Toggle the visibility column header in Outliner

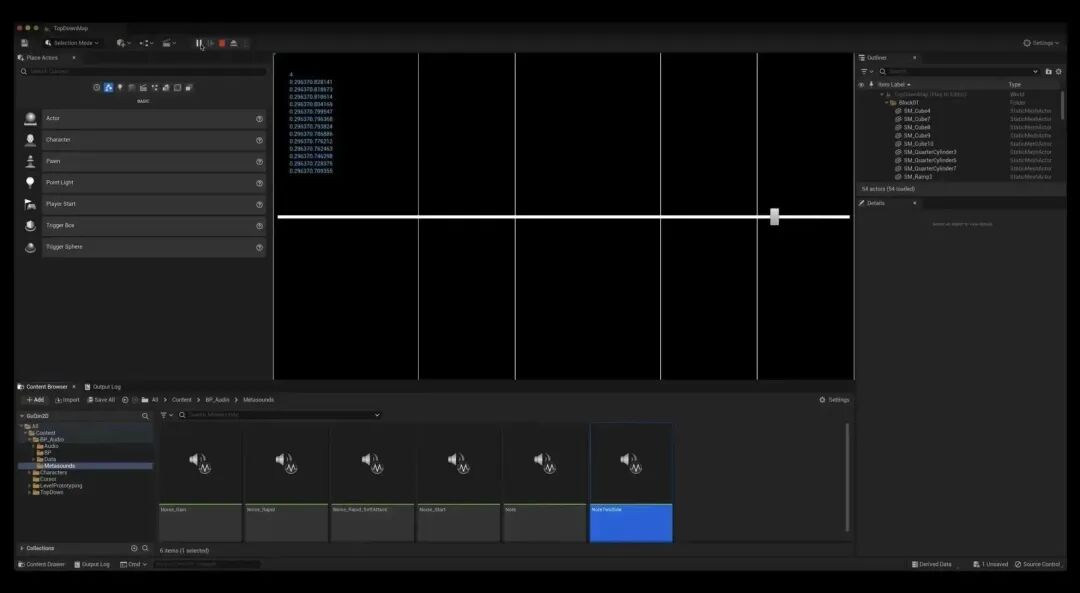pos(861,85)
